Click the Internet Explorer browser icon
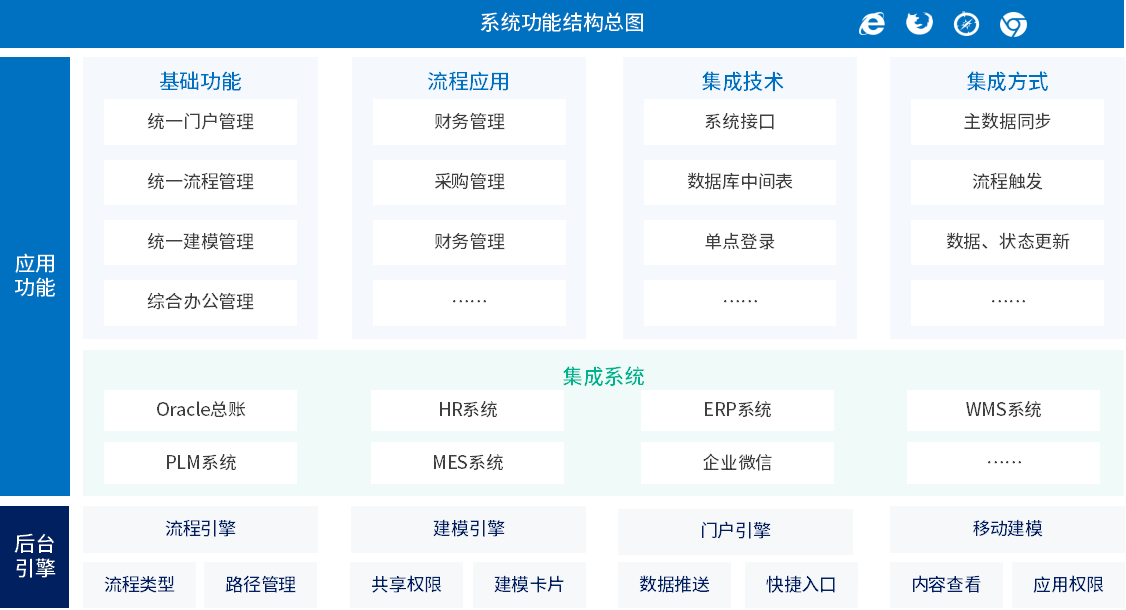 coord(871,23)
